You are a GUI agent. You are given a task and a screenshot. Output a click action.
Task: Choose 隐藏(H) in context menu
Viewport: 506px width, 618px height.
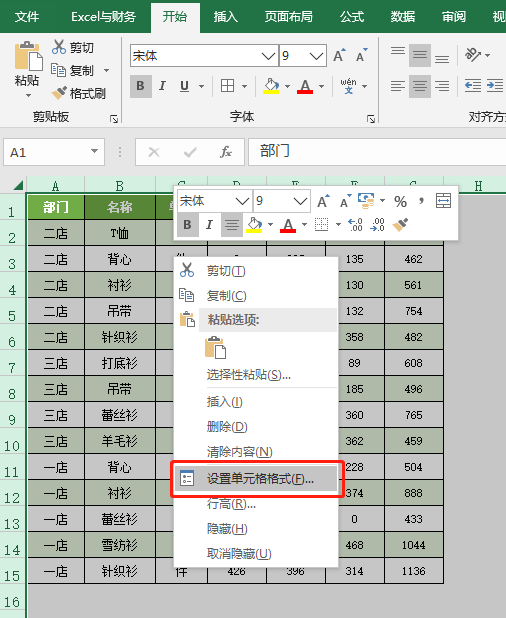256,529
